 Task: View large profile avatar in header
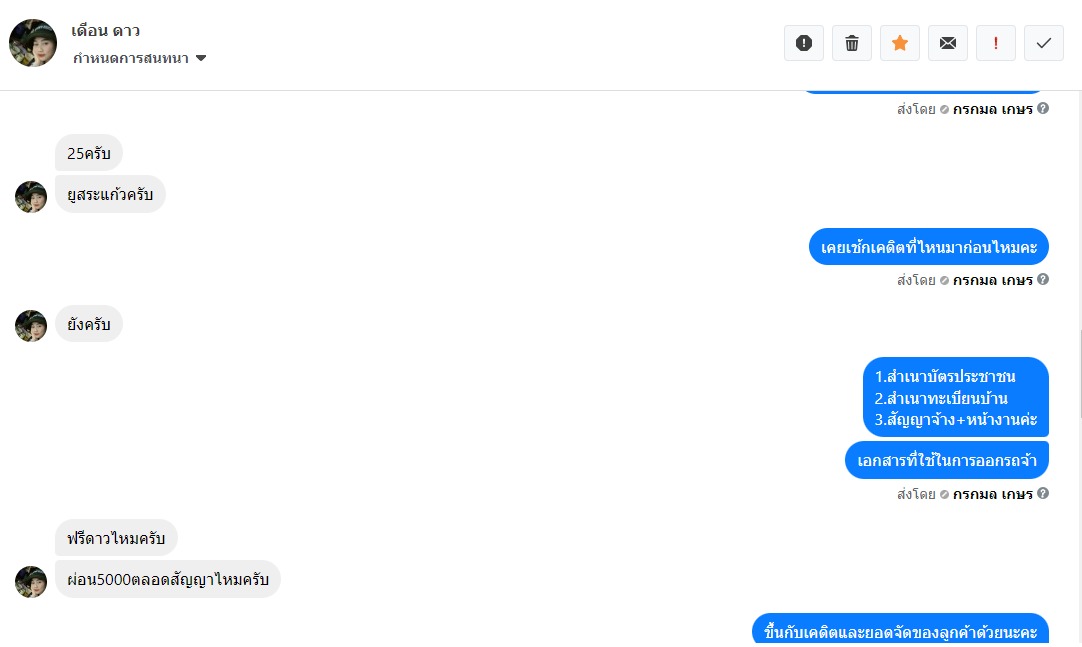[33, 43]
